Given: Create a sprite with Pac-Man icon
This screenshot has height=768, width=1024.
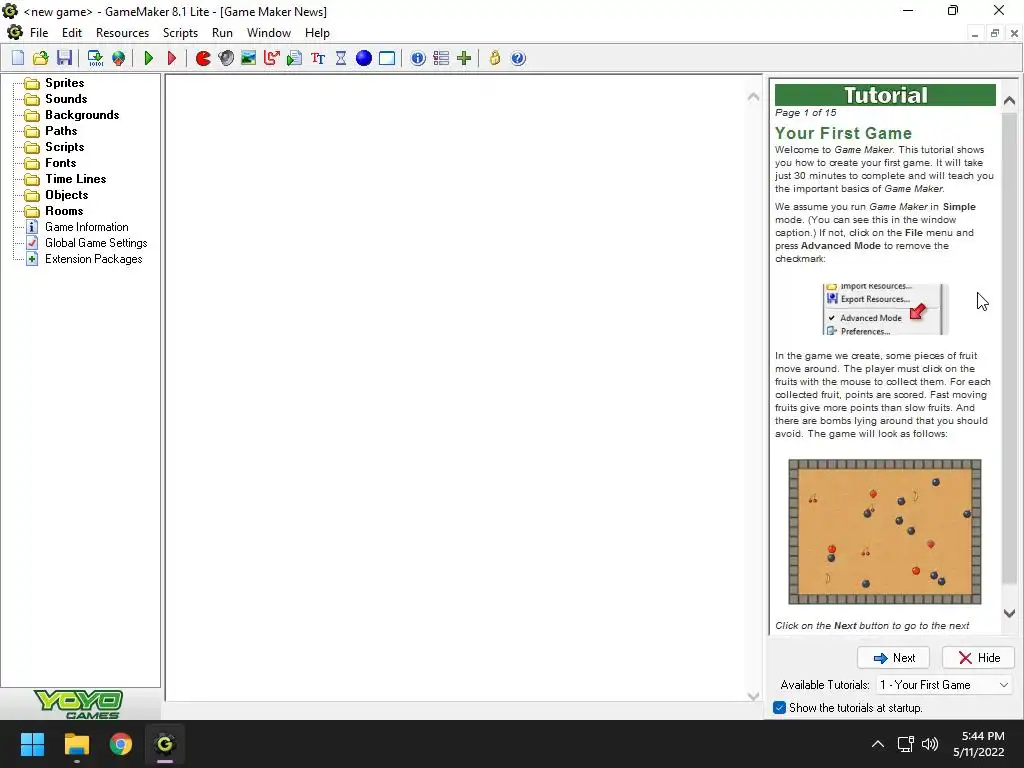Looking at the screenshot, I should coord(203,58).
